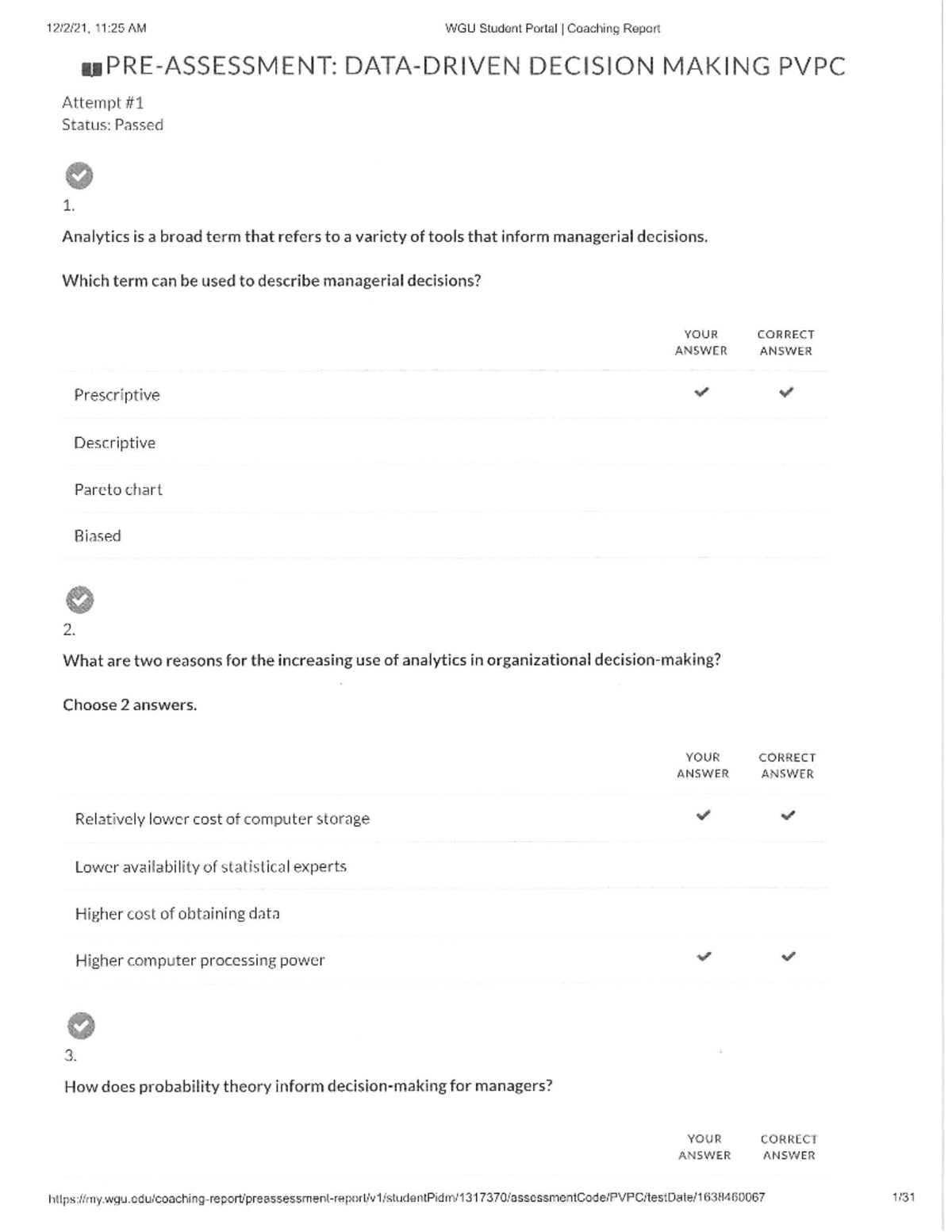
Task: Select Lower availability of statistical experts
Action: 210,866
